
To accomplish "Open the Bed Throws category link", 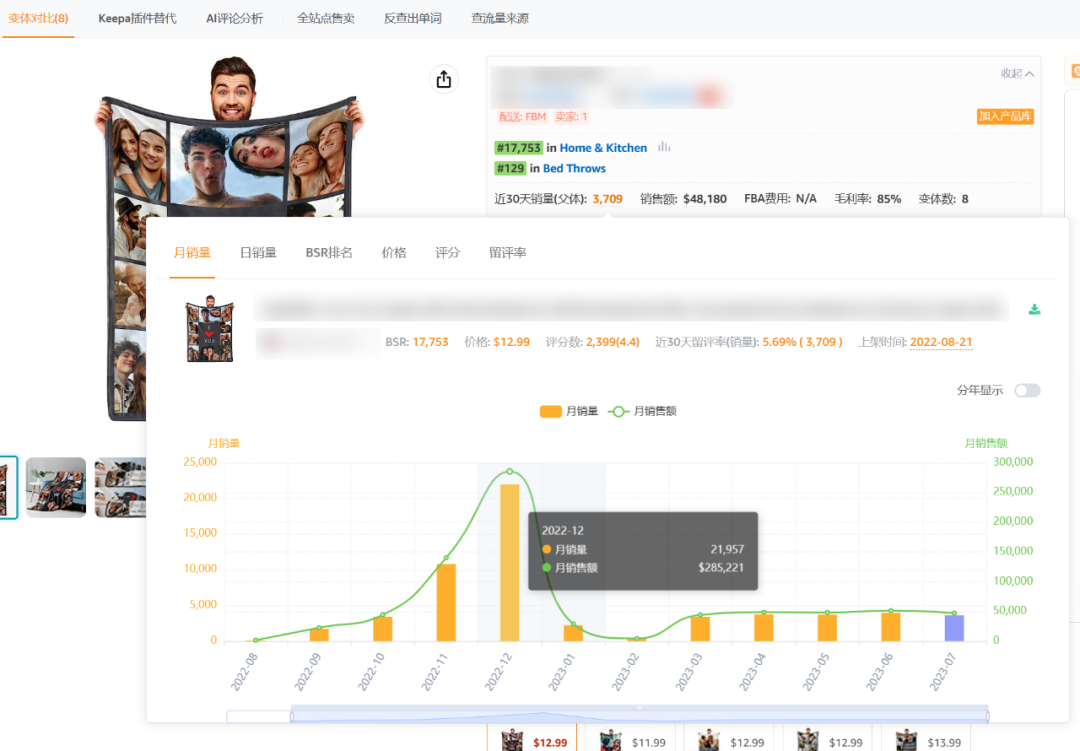I will (574, 168).
